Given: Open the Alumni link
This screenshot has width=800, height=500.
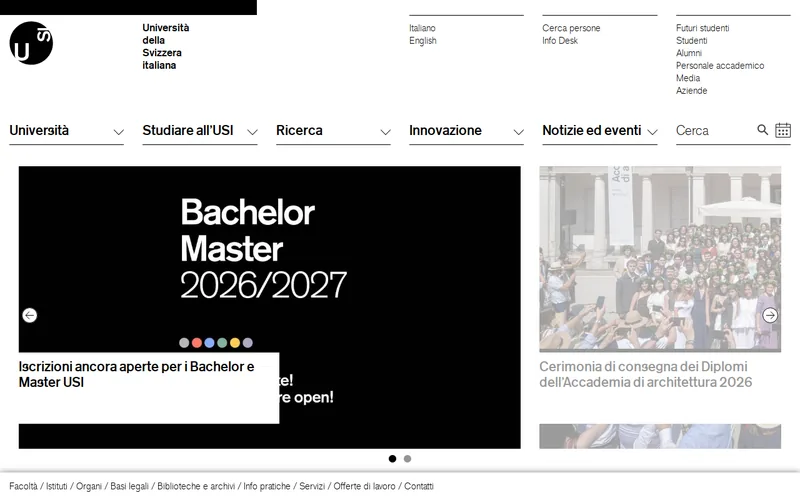Looking at the screenshot, I should coord(689,53).
